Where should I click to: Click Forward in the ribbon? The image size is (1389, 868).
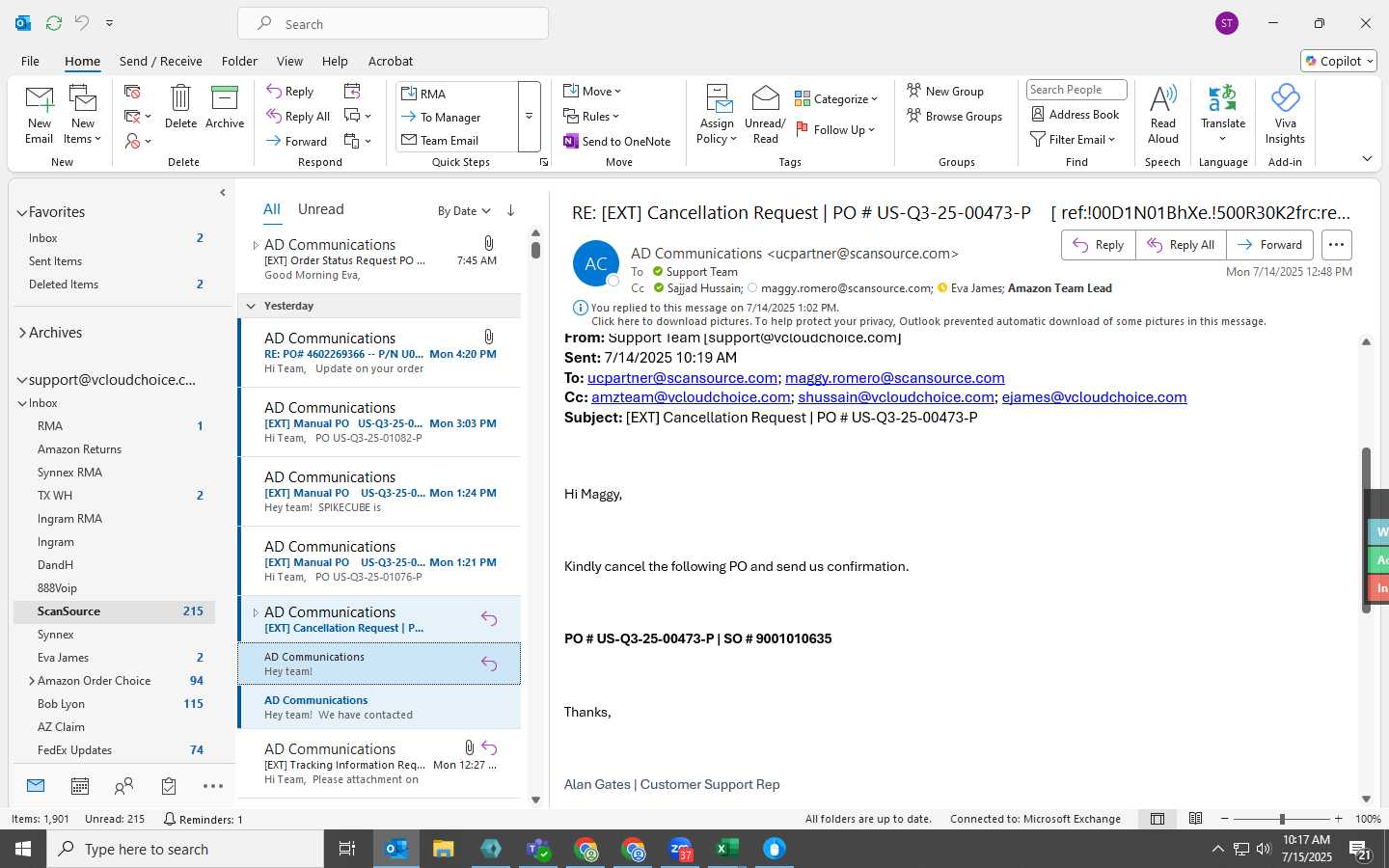[x=297, y=141]
